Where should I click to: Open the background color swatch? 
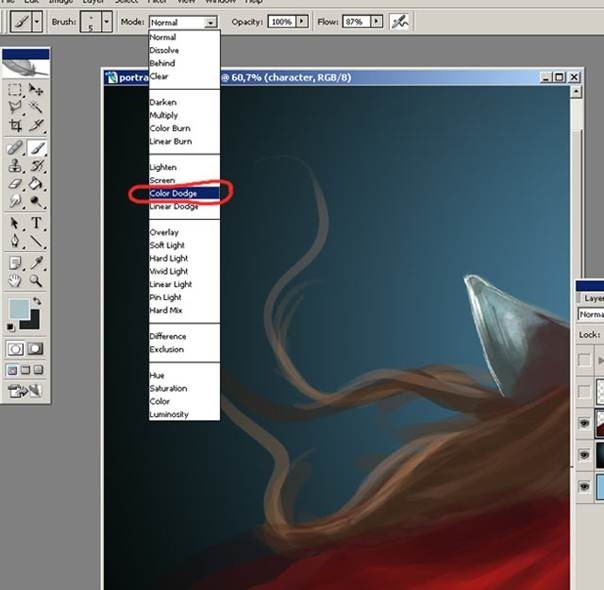[x=32, y=323]
